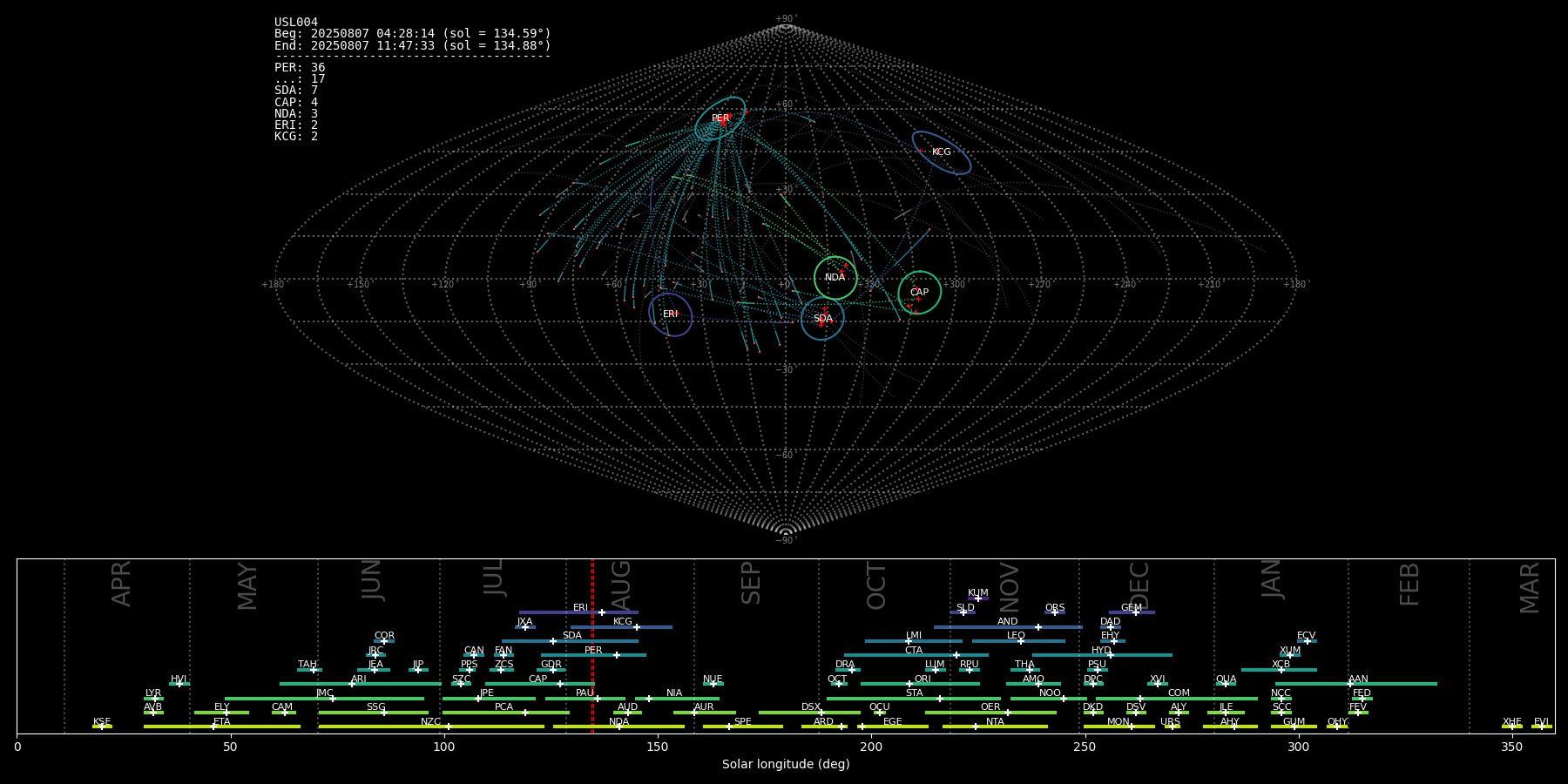1568x784 pixels.
Task: Click the LEO shower label in timeline
Action: [1017, 636]
